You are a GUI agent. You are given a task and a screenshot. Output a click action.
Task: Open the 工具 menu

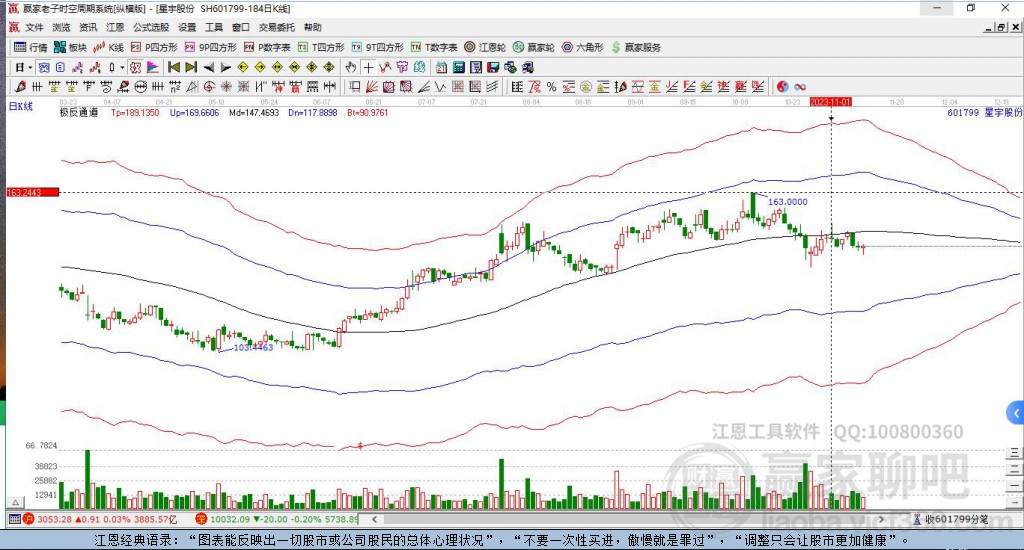[214, 27]
